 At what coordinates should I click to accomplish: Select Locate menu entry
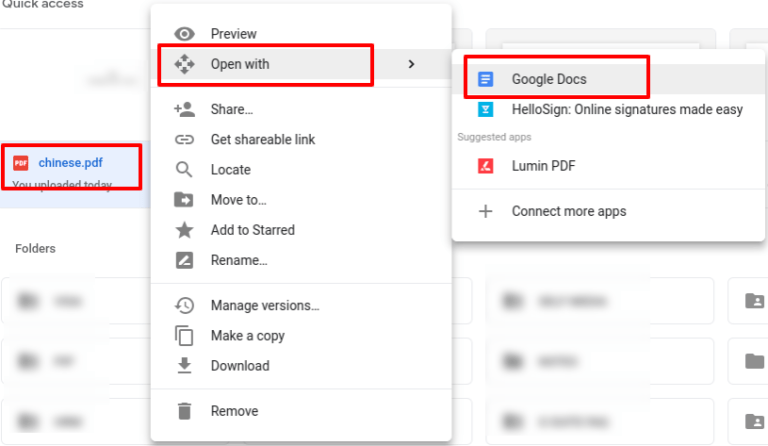301,169
